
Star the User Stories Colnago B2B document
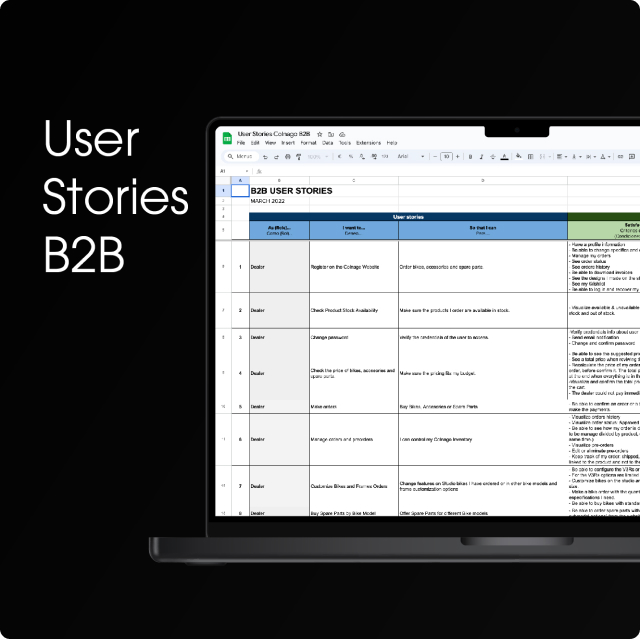pos(318,134)
